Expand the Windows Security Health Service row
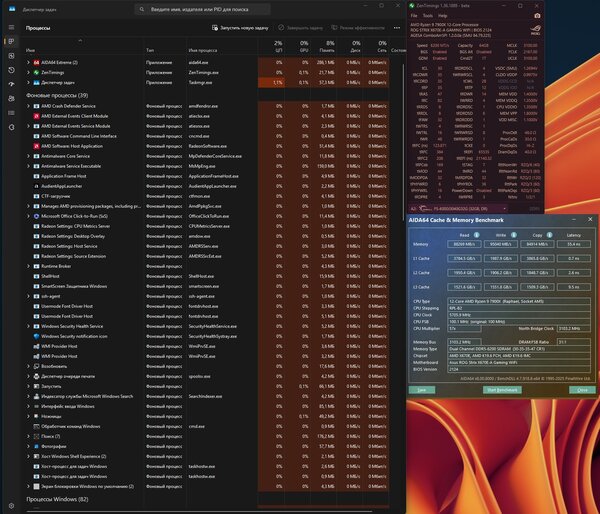600x514 pixels. pos(28,326)
